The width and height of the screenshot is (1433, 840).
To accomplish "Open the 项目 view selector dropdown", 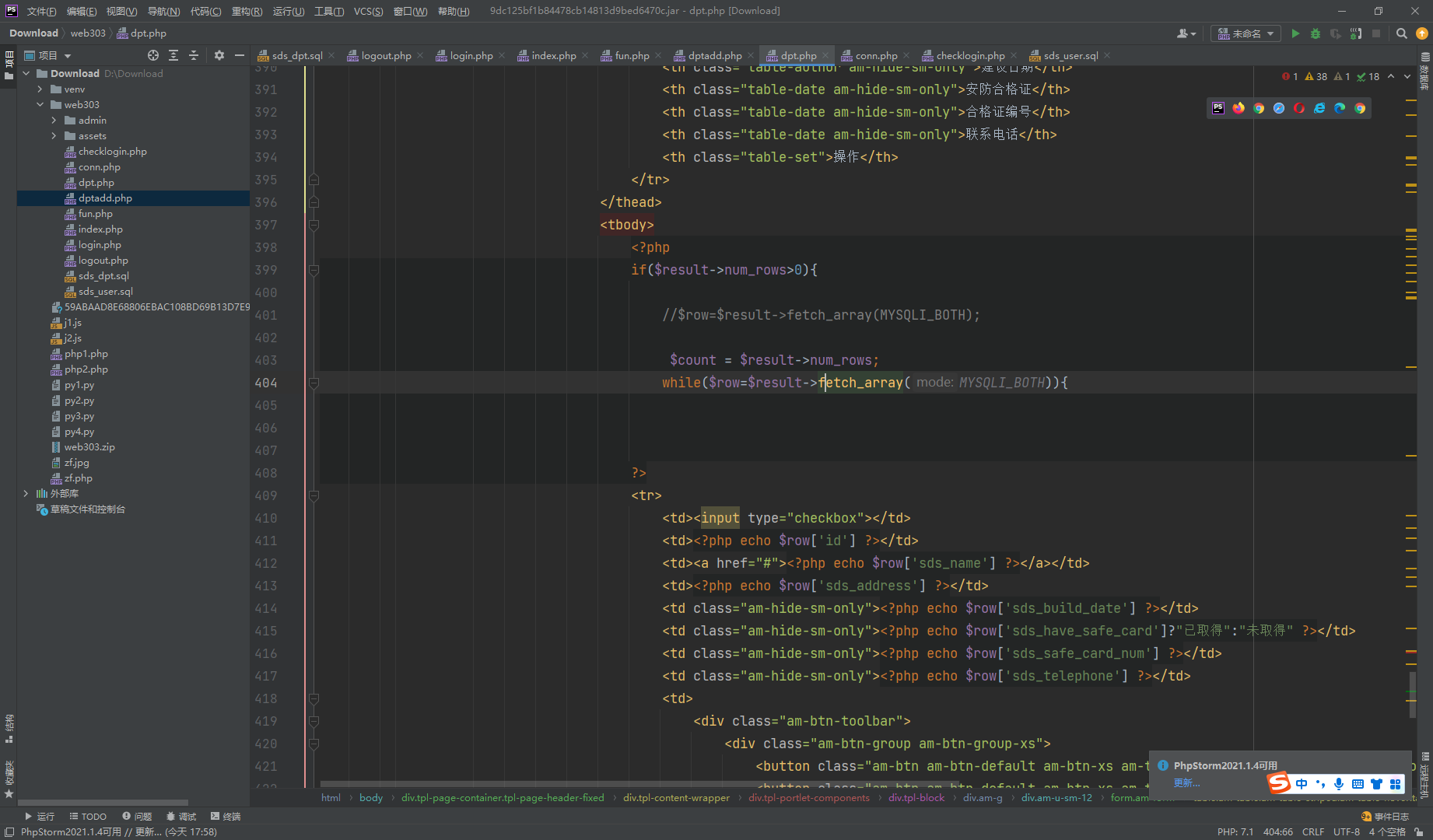I will click(48, 55).
